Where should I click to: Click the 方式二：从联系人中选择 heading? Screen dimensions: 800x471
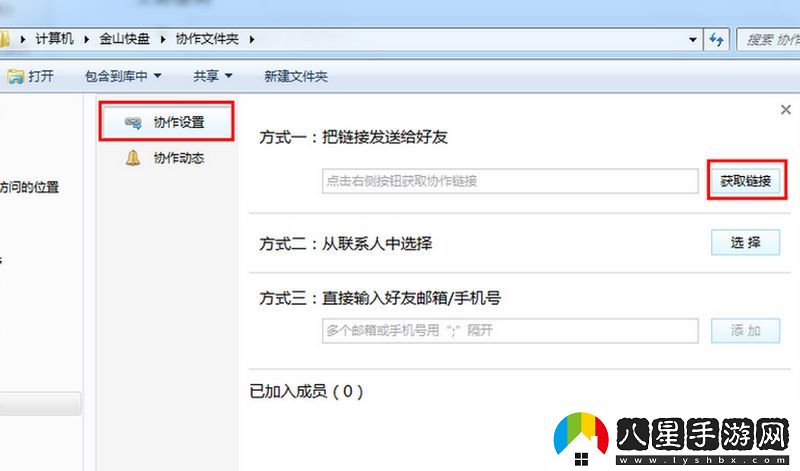coord(345,243)
